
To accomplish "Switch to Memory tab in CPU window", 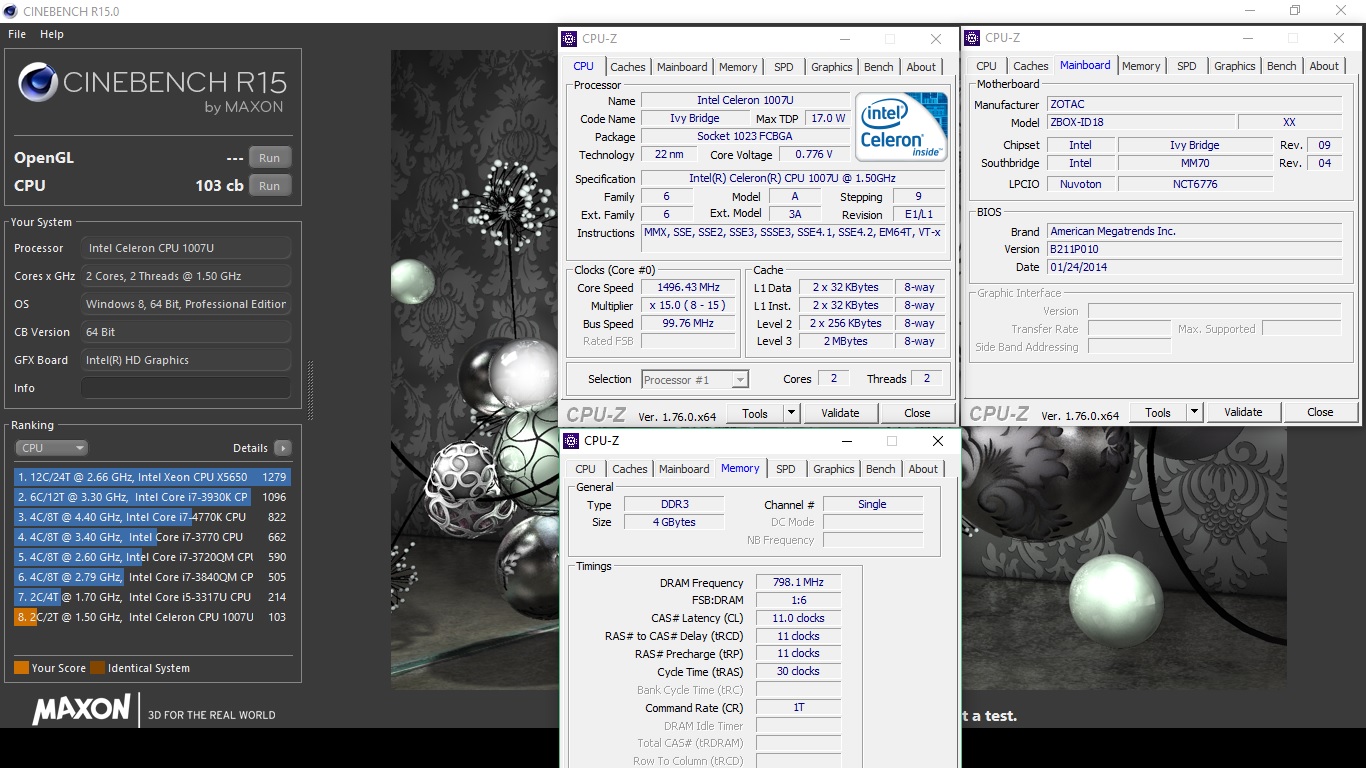I will coord(738,67).
